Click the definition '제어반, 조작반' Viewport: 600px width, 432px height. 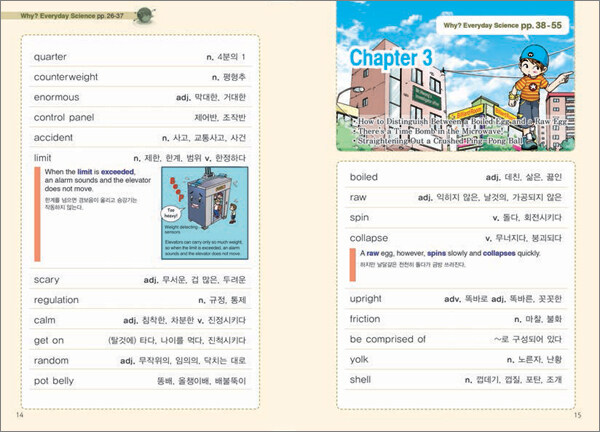coord(220,117)
